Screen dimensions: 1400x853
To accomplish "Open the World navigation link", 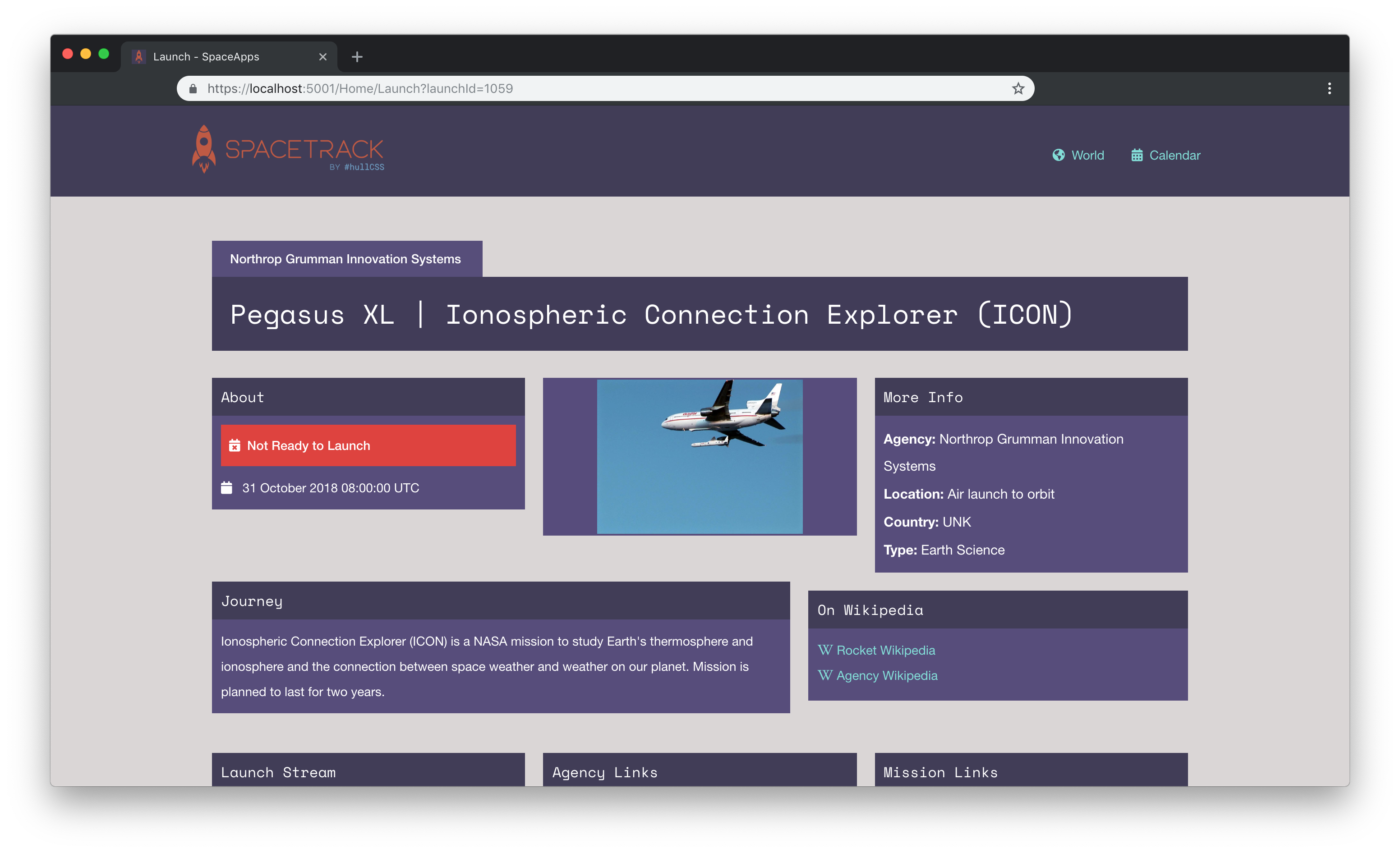I will point(1087,155).
